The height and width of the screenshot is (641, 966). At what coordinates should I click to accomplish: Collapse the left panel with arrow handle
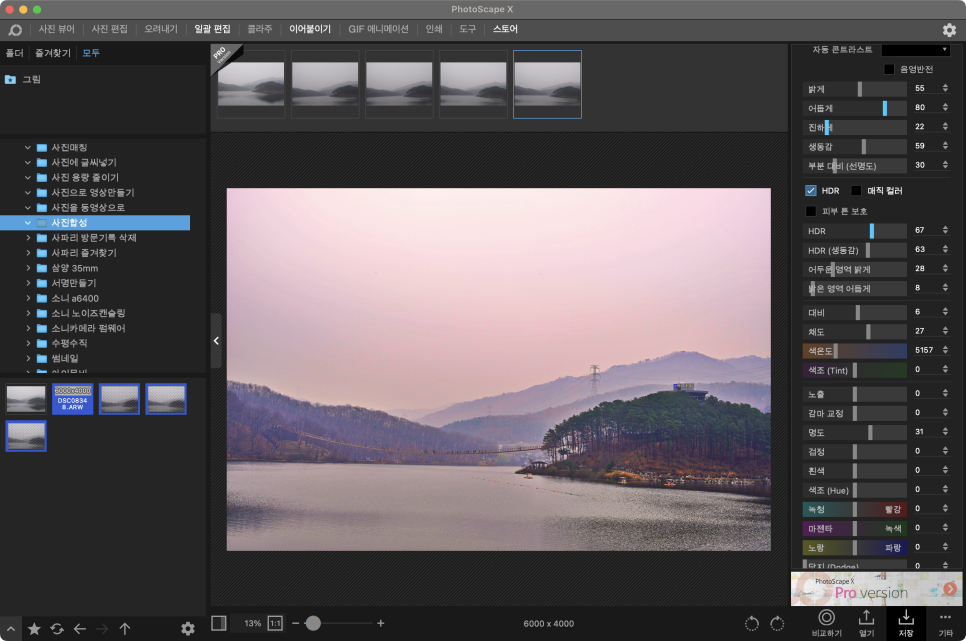216,341
